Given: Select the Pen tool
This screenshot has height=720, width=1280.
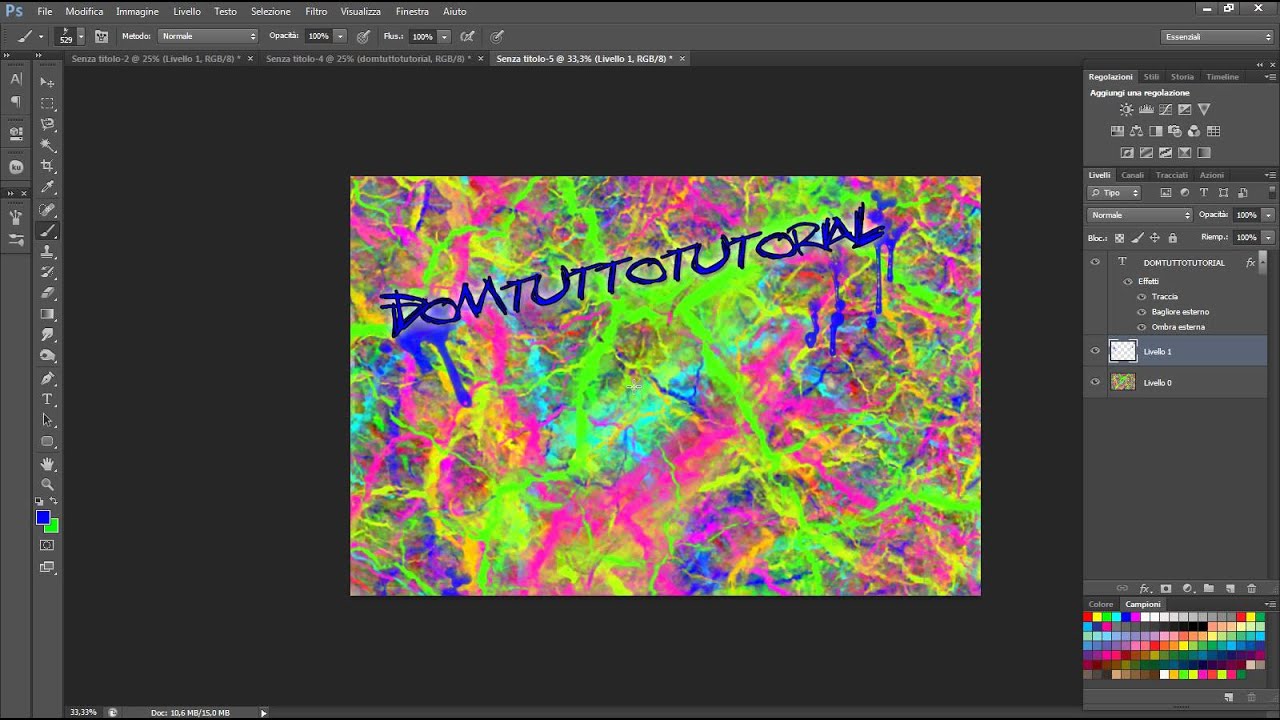Looking at the screenshot, I should coord(47,378).
